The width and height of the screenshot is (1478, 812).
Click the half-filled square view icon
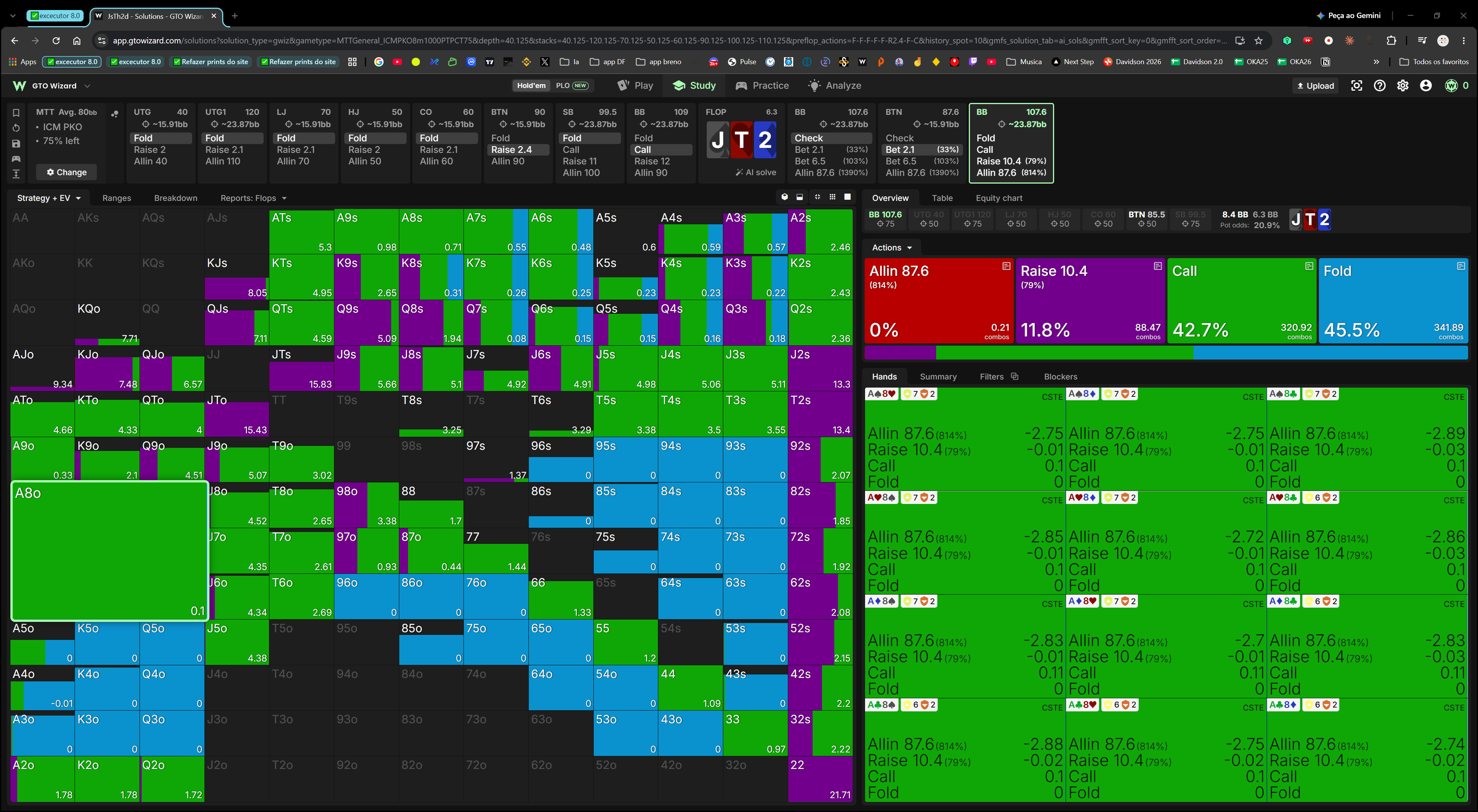tap(800, 197)
